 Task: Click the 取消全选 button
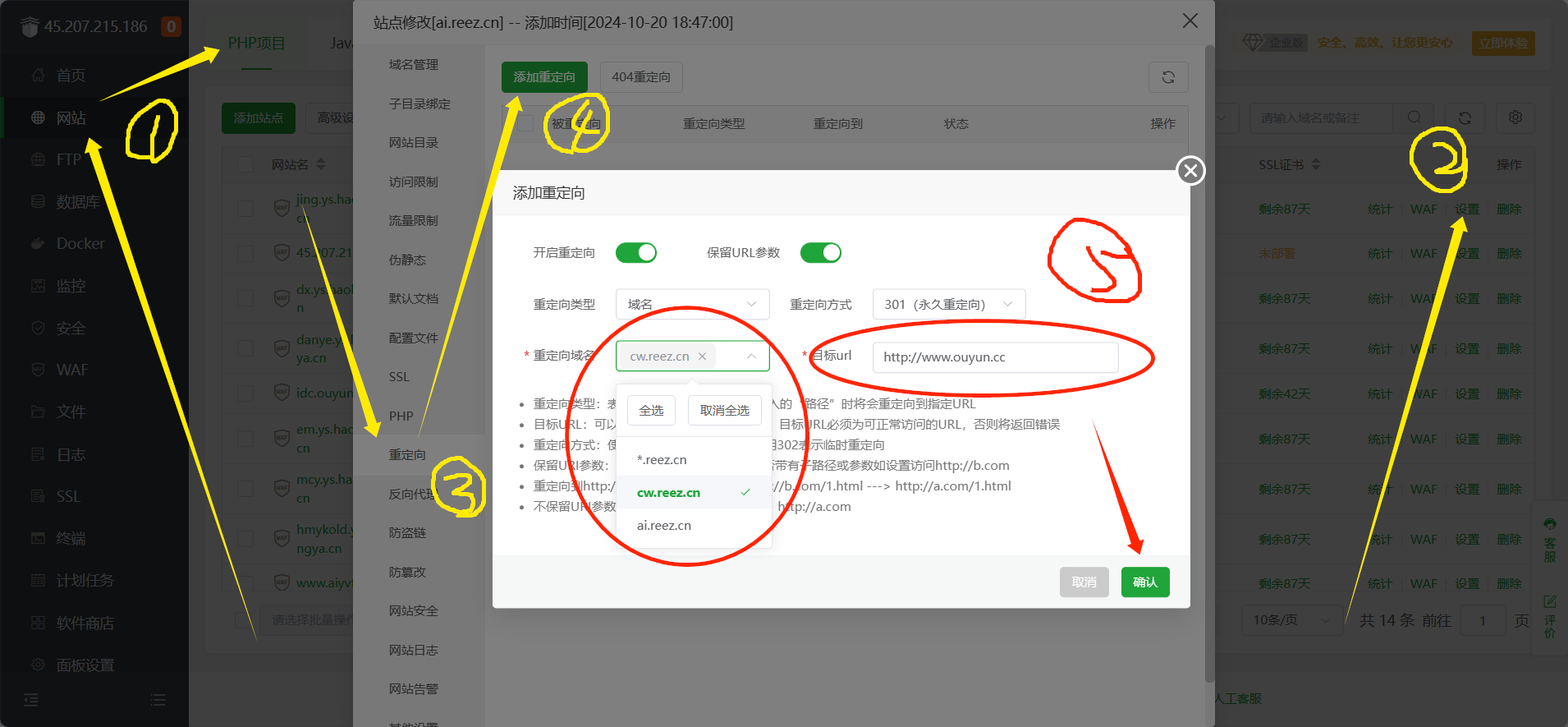[725, 411]
